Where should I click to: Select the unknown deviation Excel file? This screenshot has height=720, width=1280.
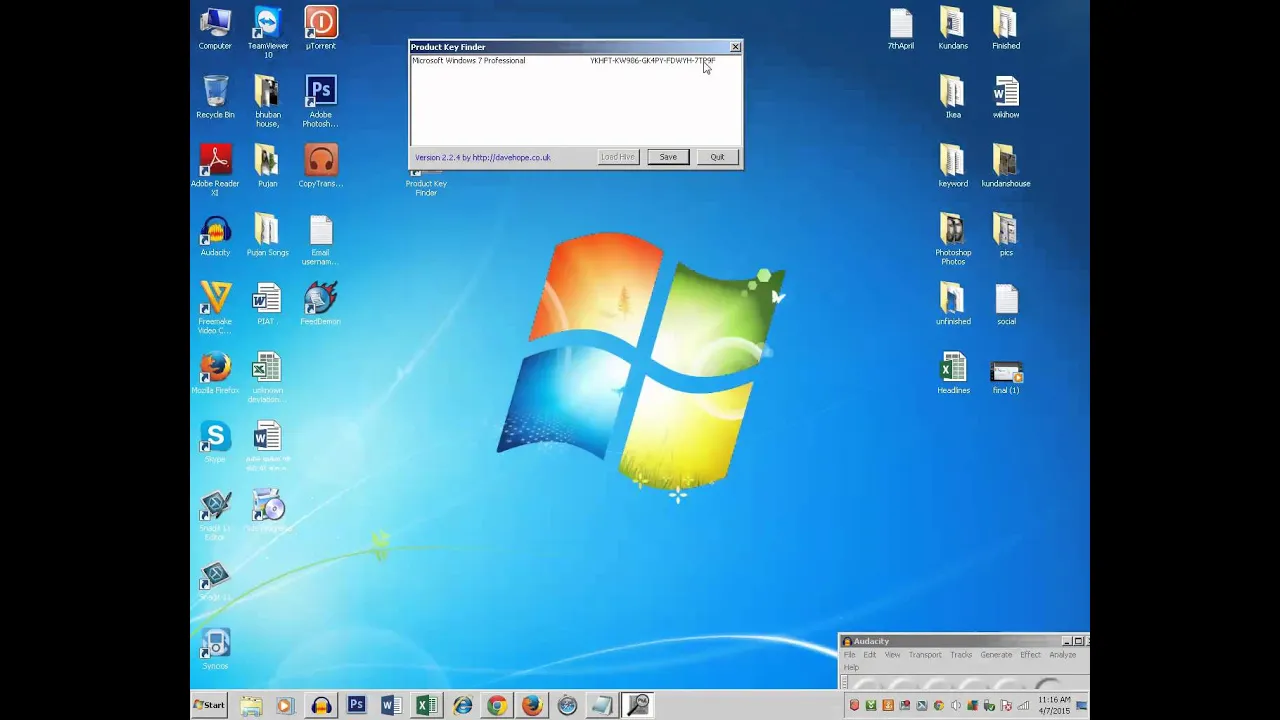267,378
